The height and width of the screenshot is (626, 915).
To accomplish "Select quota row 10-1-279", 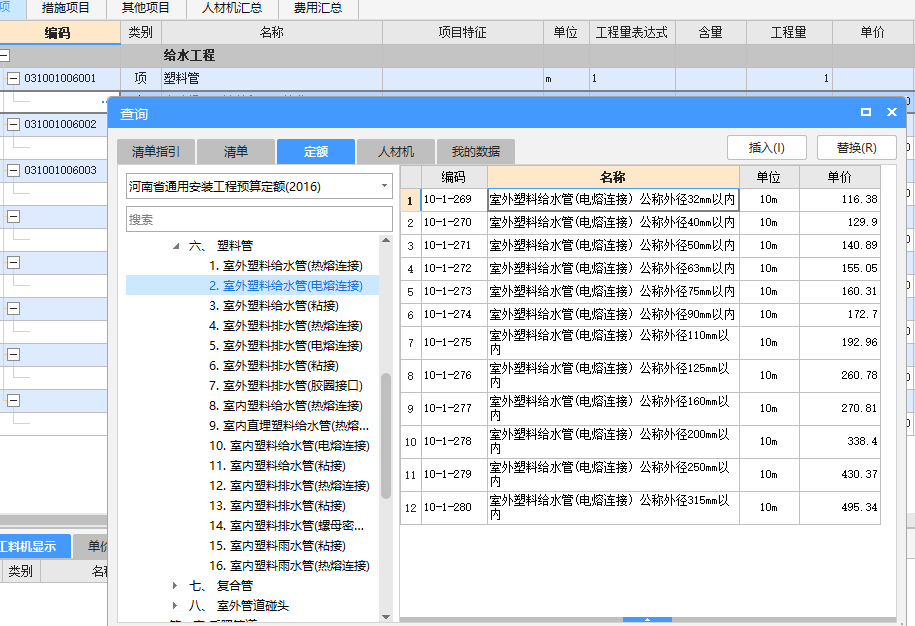I will point(640,474).
